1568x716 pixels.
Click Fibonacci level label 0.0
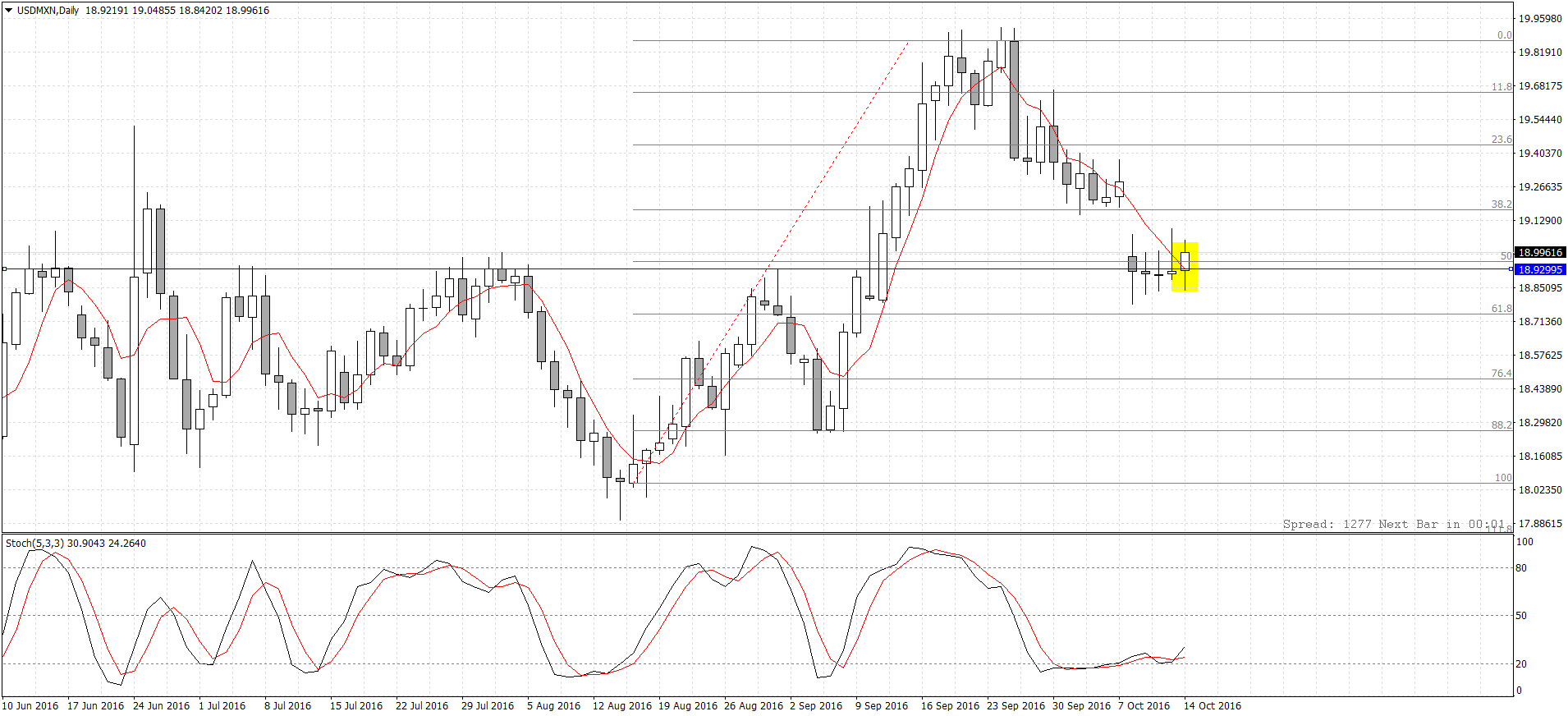point(1504,35)
